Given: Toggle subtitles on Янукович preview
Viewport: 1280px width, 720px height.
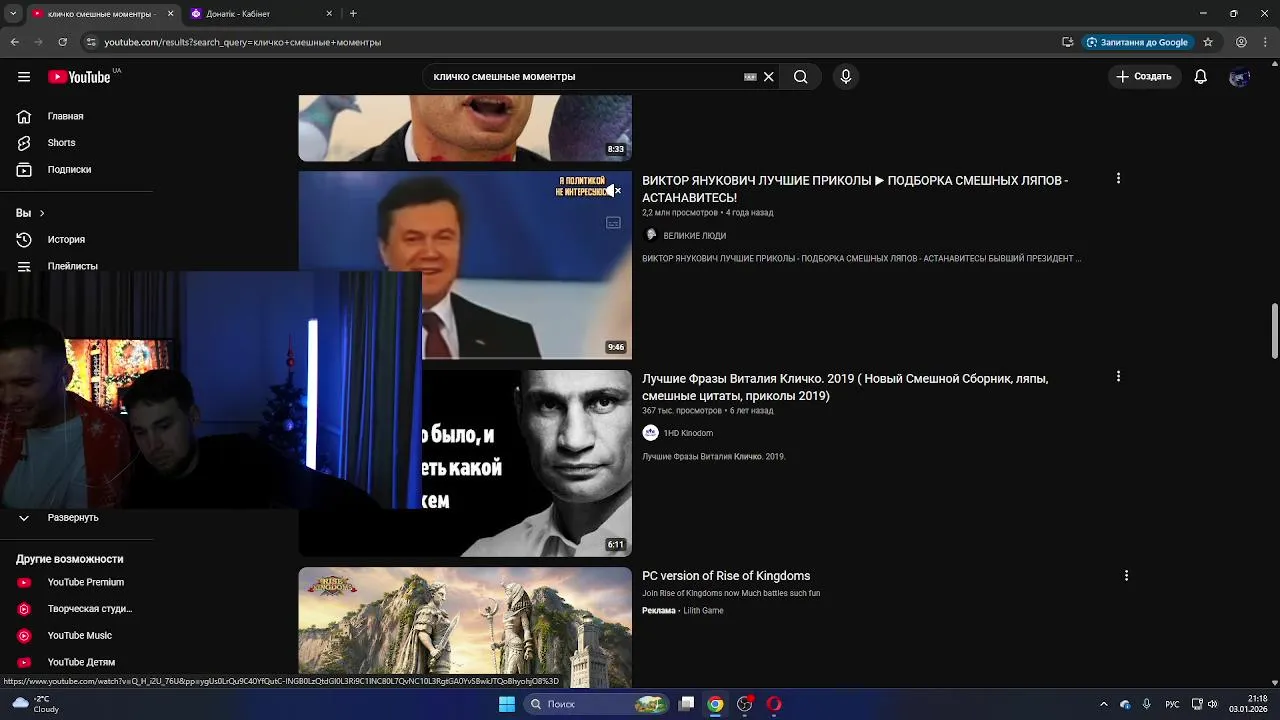Looking at the screenshot, I should pos(614,223).
